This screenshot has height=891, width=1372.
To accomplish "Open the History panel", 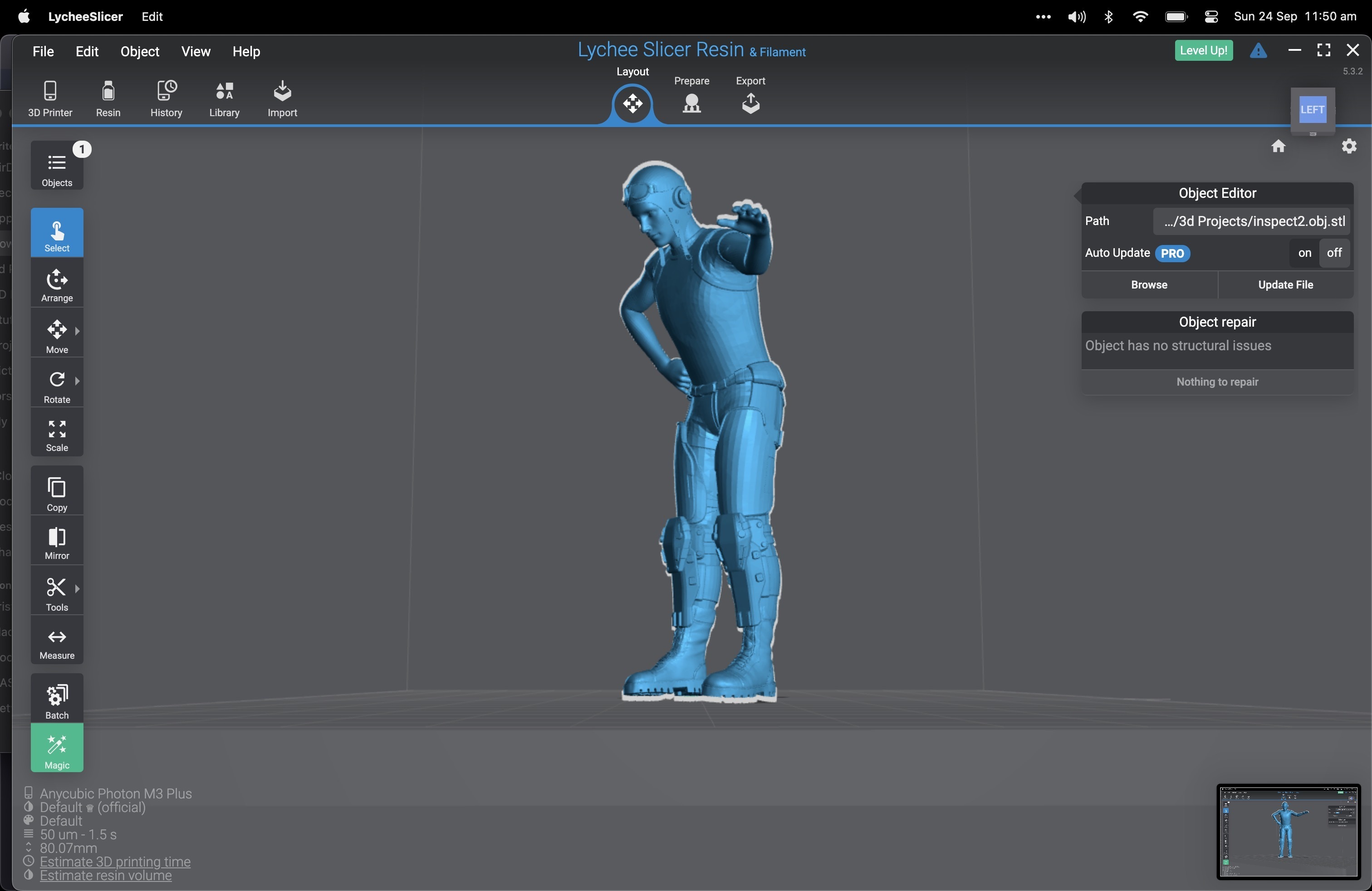I will pos(166,99).
